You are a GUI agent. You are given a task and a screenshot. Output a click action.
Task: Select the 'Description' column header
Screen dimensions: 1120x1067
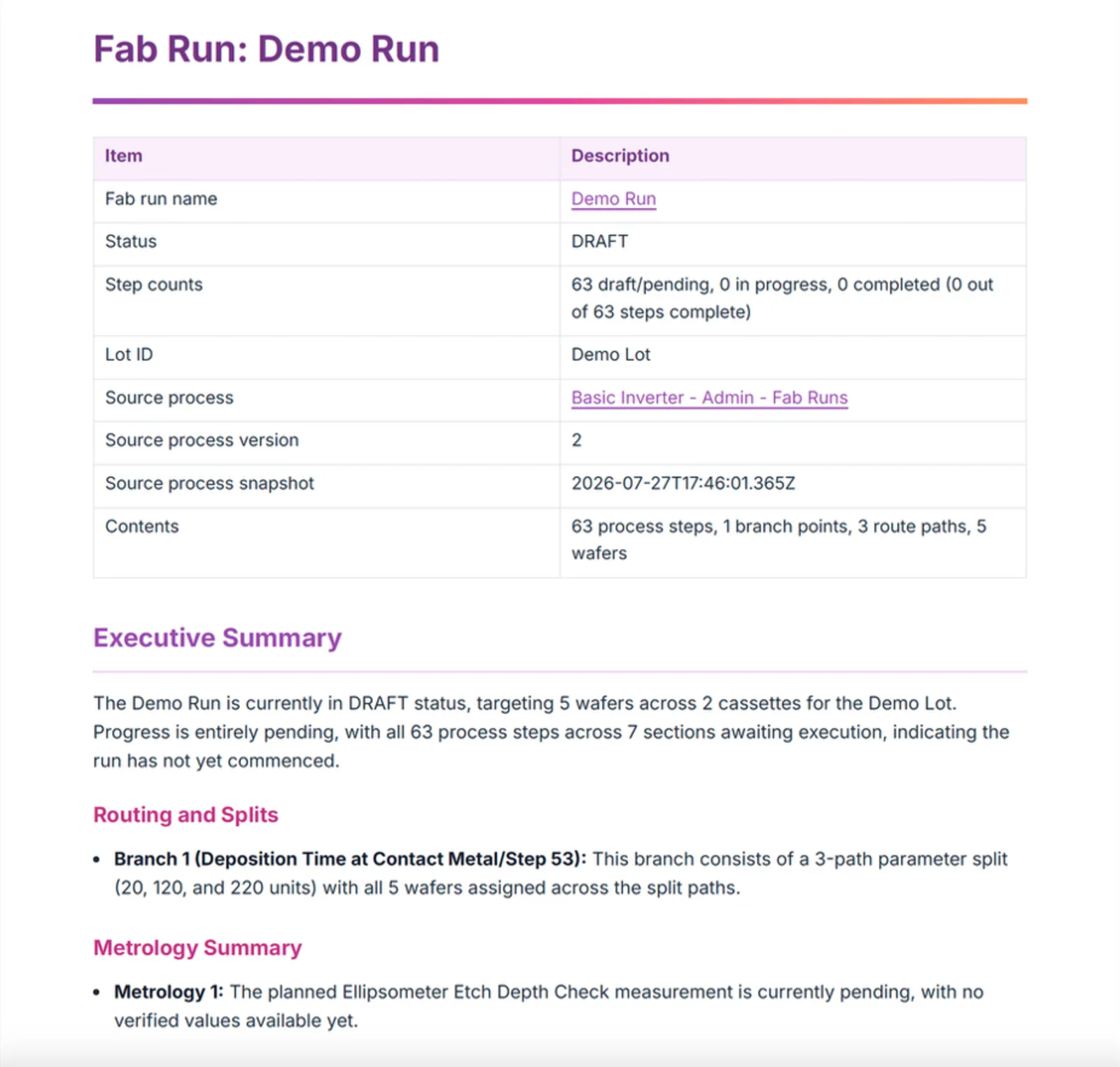click(620, 155)
